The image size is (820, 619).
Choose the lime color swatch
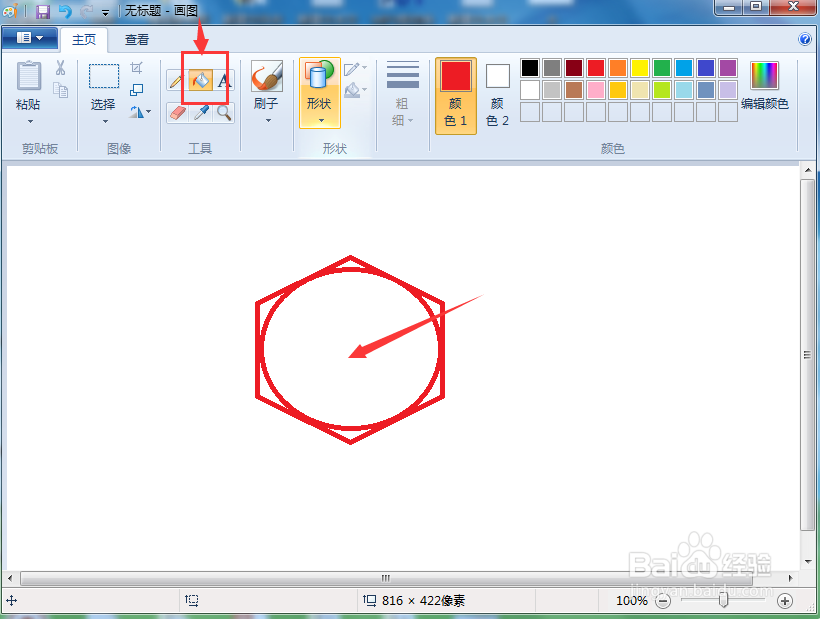(x=662, y=90)
